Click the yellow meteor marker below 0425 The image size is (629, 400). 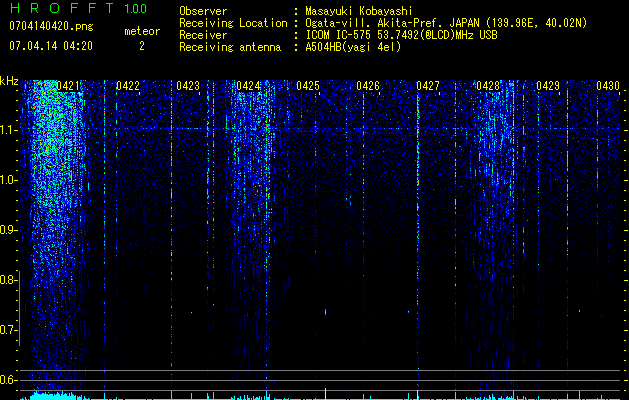pyautogui.click(x=325, y=394)
